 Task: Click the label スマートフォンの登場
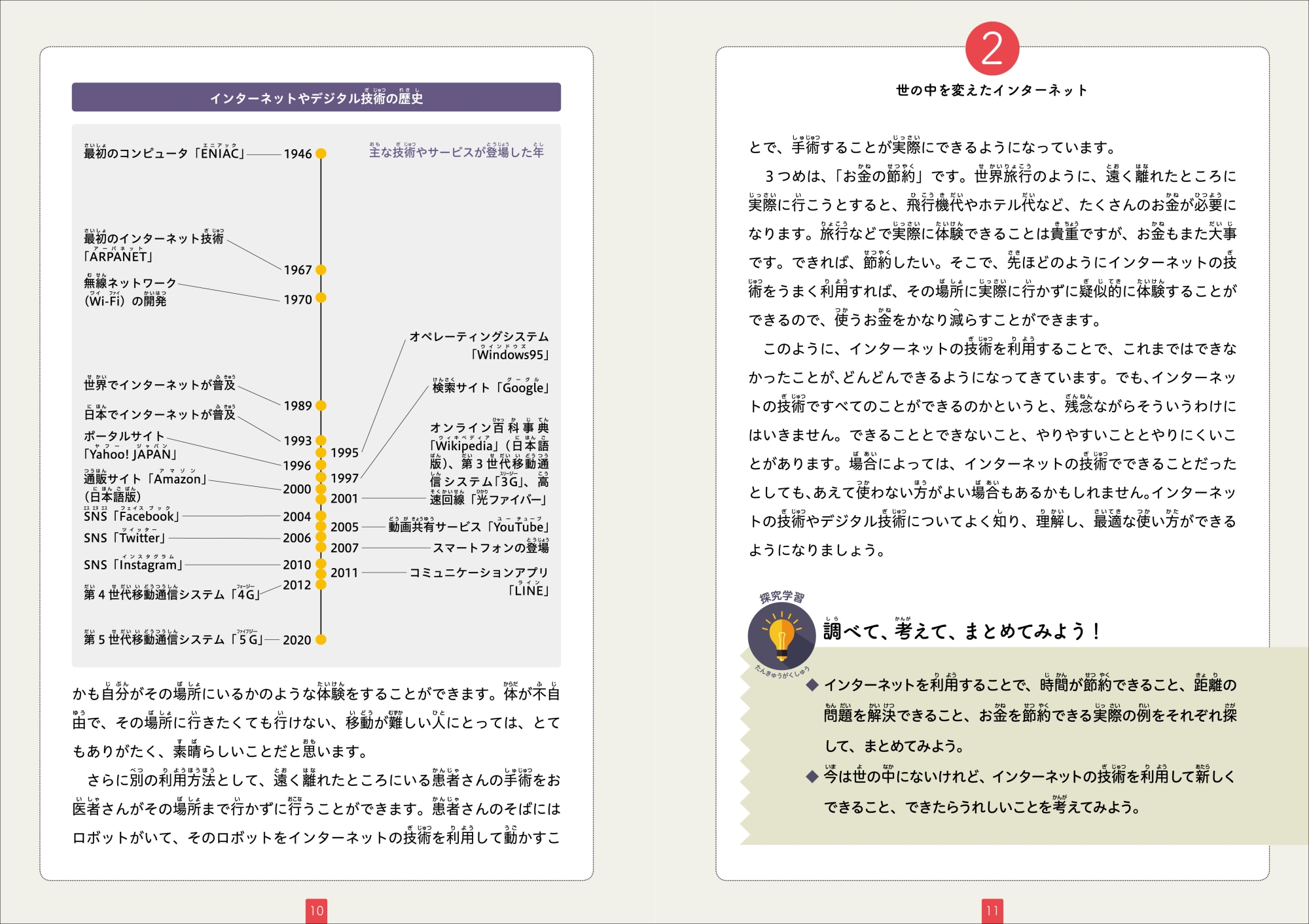click(x=491, y=547)
